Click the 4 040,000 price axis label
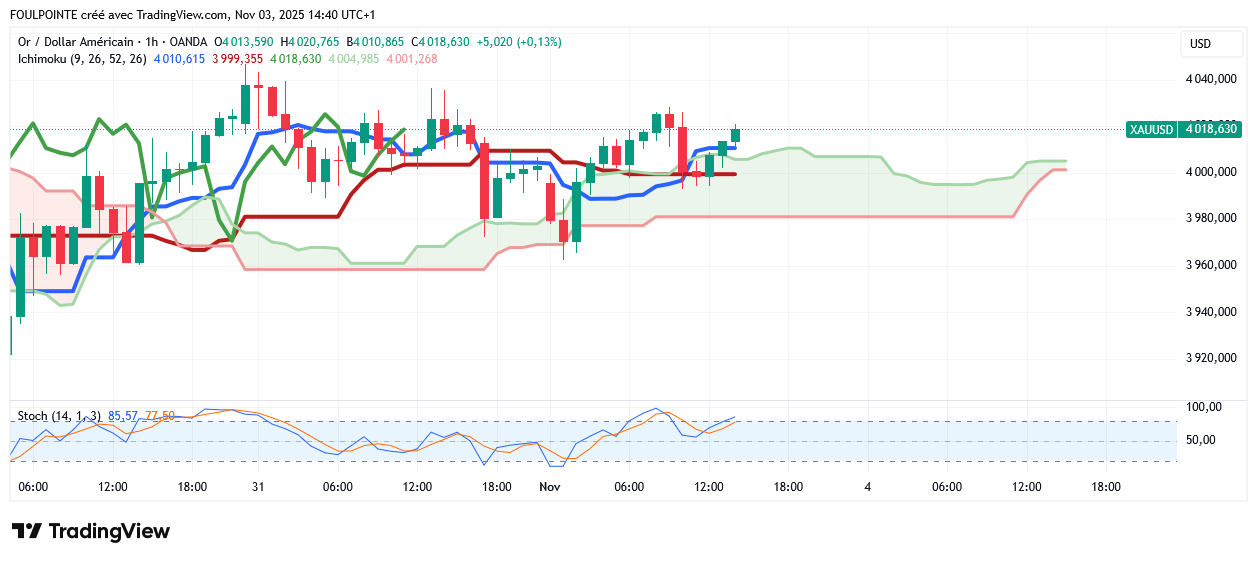 (1211, 79)
